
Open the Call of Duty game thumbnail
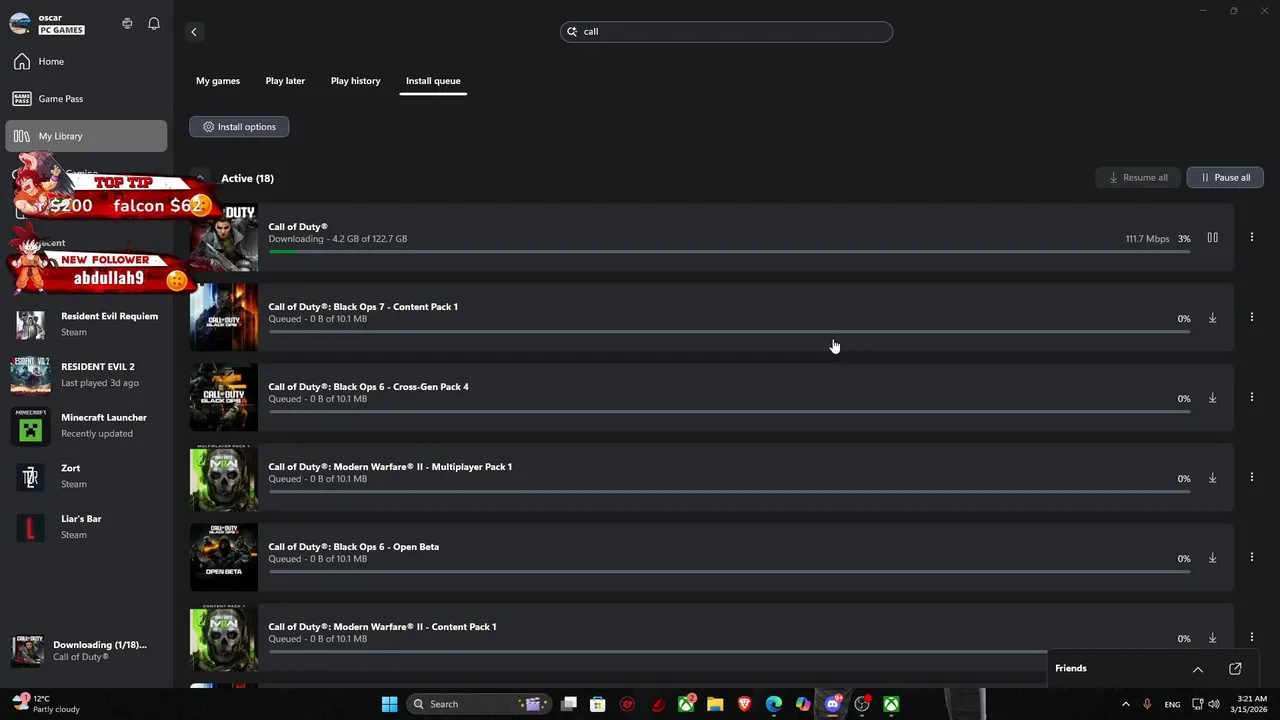[x=224, y=238]
